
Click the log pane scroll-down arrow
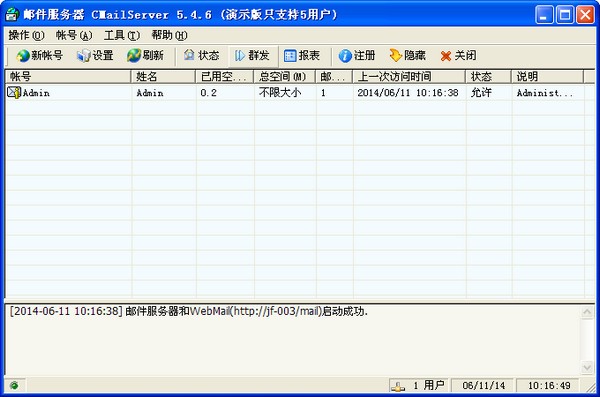click(x=587, y=368)
